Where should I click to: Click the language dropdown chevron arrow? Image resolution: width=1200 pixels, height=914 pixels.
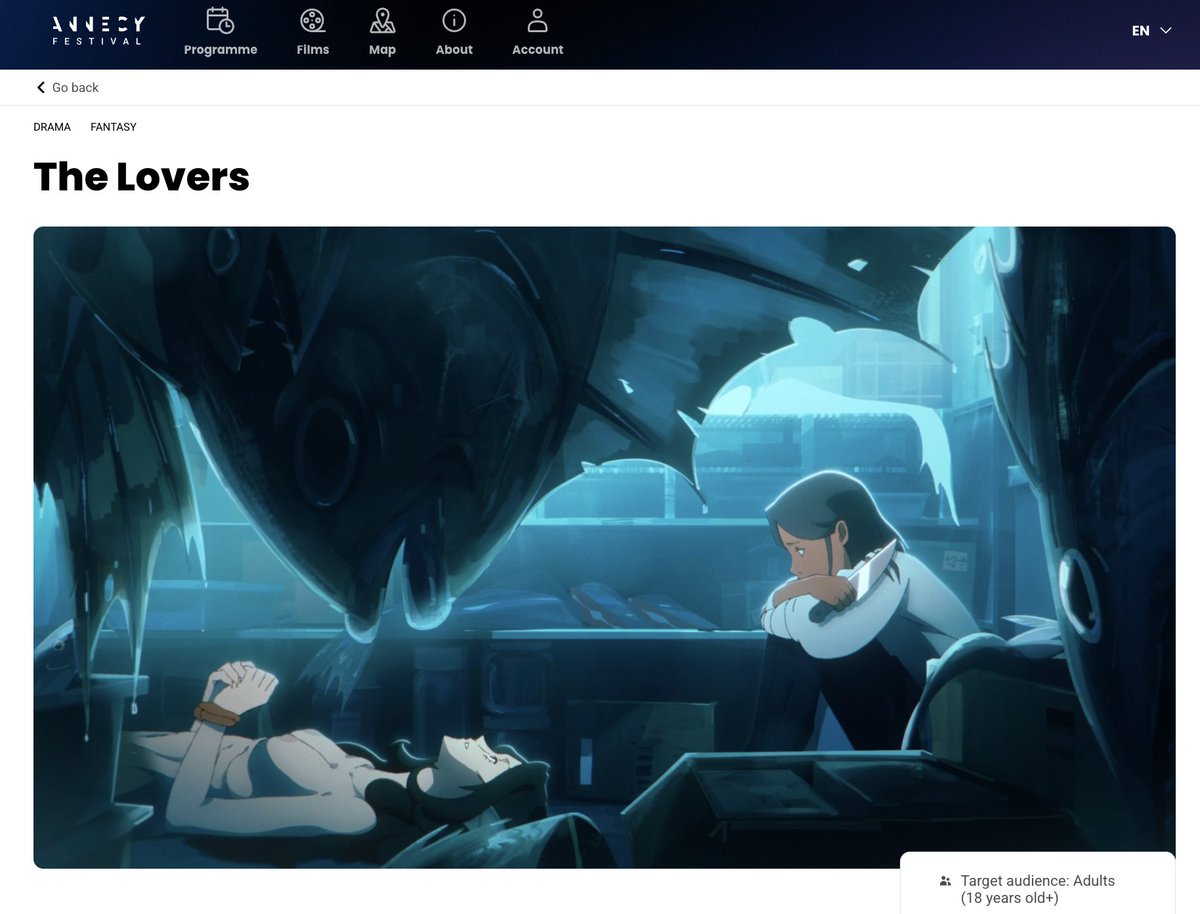click(x=1166, y=31)
